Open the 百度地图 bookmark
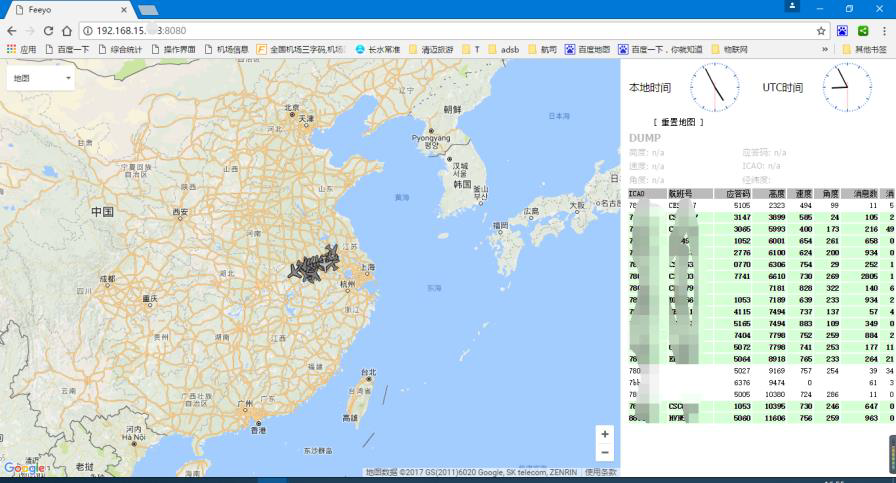896x483 pixels. pyautogui.click(x=587, y=50)
